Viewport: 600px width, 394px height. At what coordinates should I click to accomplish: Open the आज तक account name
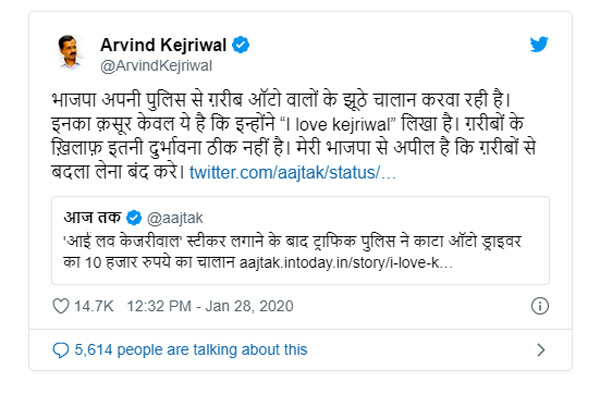click(x=92, y=218)
